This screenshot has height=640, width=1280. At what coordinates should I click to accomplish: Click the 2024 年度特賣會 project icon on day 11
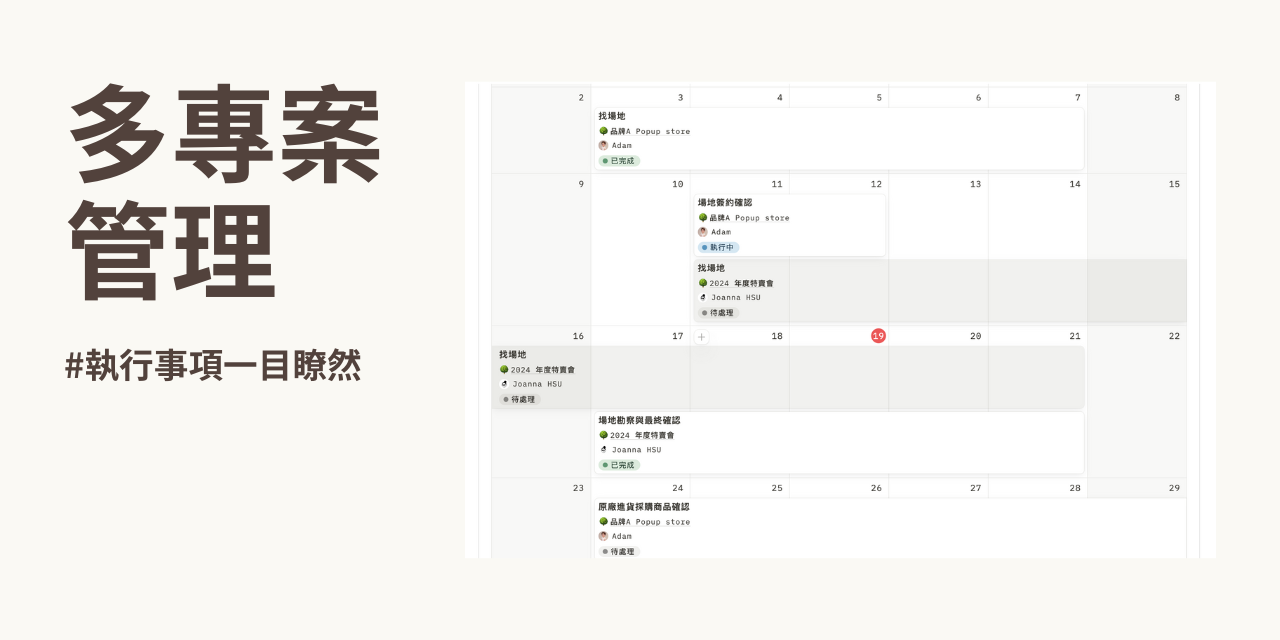pyautogui.click(x=703, y=283)
